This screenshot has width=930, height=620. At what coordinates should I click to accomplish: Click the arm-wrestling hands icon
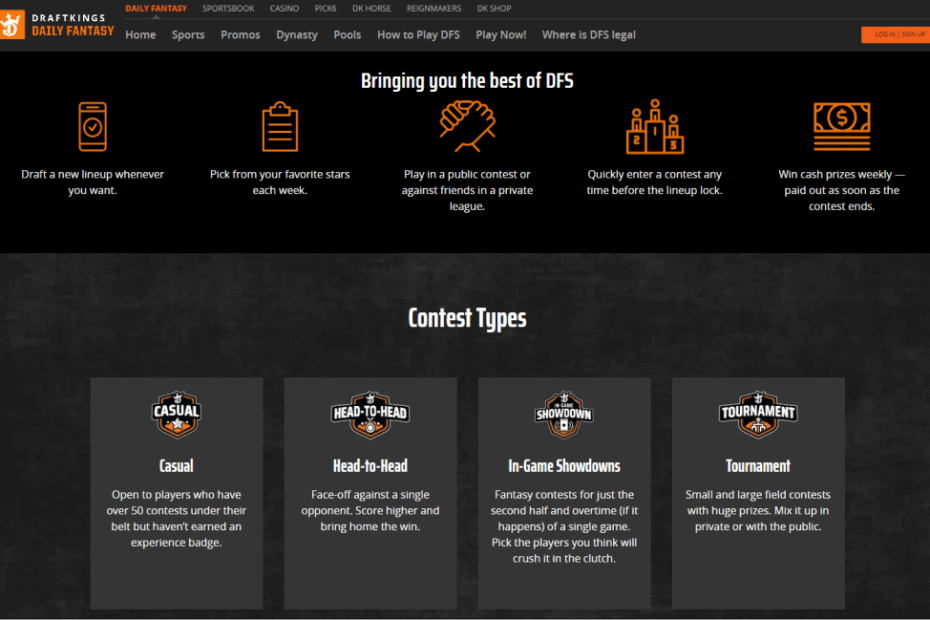(x=467, y=125)
